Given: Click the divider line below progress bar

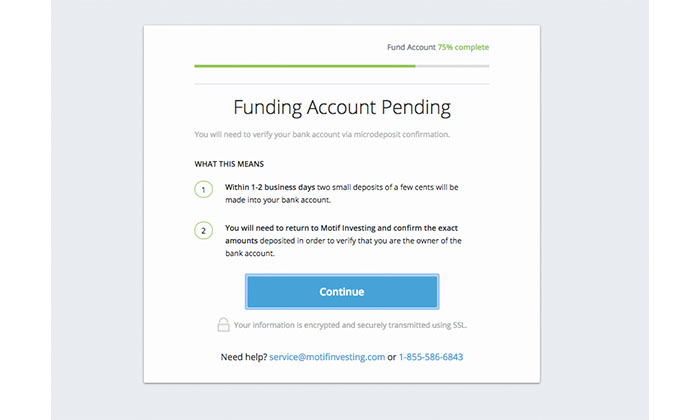Looking at the screenshot, I should click(x=342, y=83).
